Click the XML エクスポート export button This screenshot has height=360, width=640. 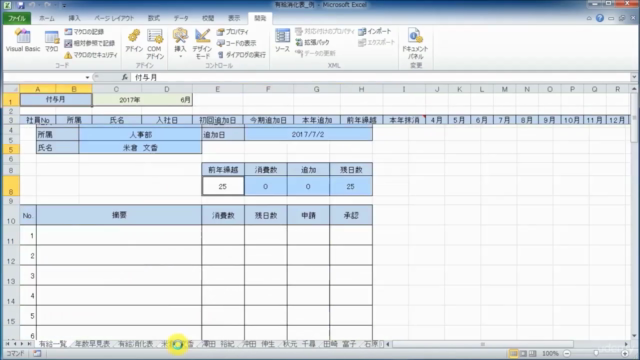(x=376, y=42)
